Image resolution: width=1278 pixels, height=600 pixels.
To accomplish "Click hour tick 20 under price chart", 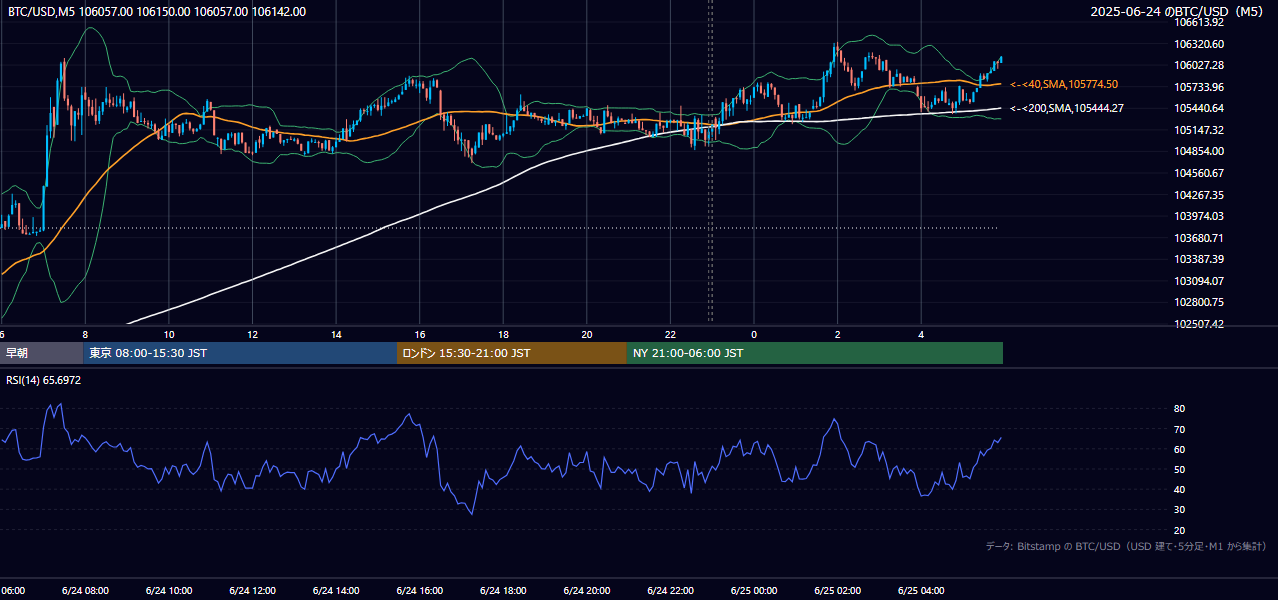I will pos(587,334).
